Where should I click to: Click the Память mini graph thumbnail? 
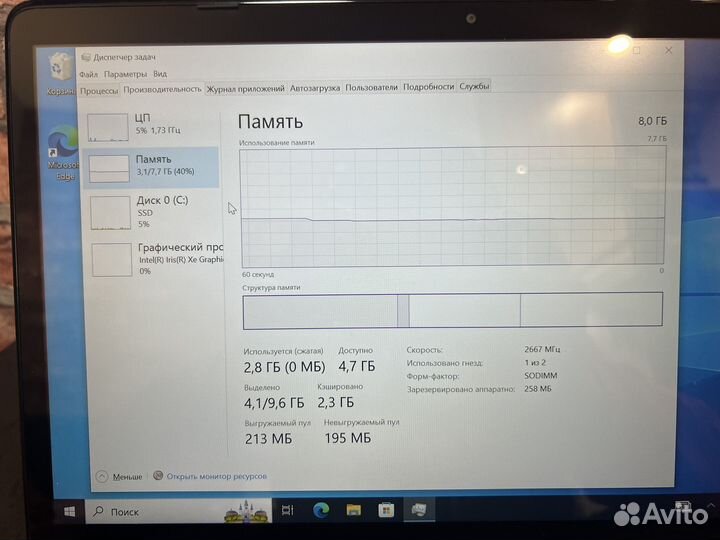coord(109,169)
